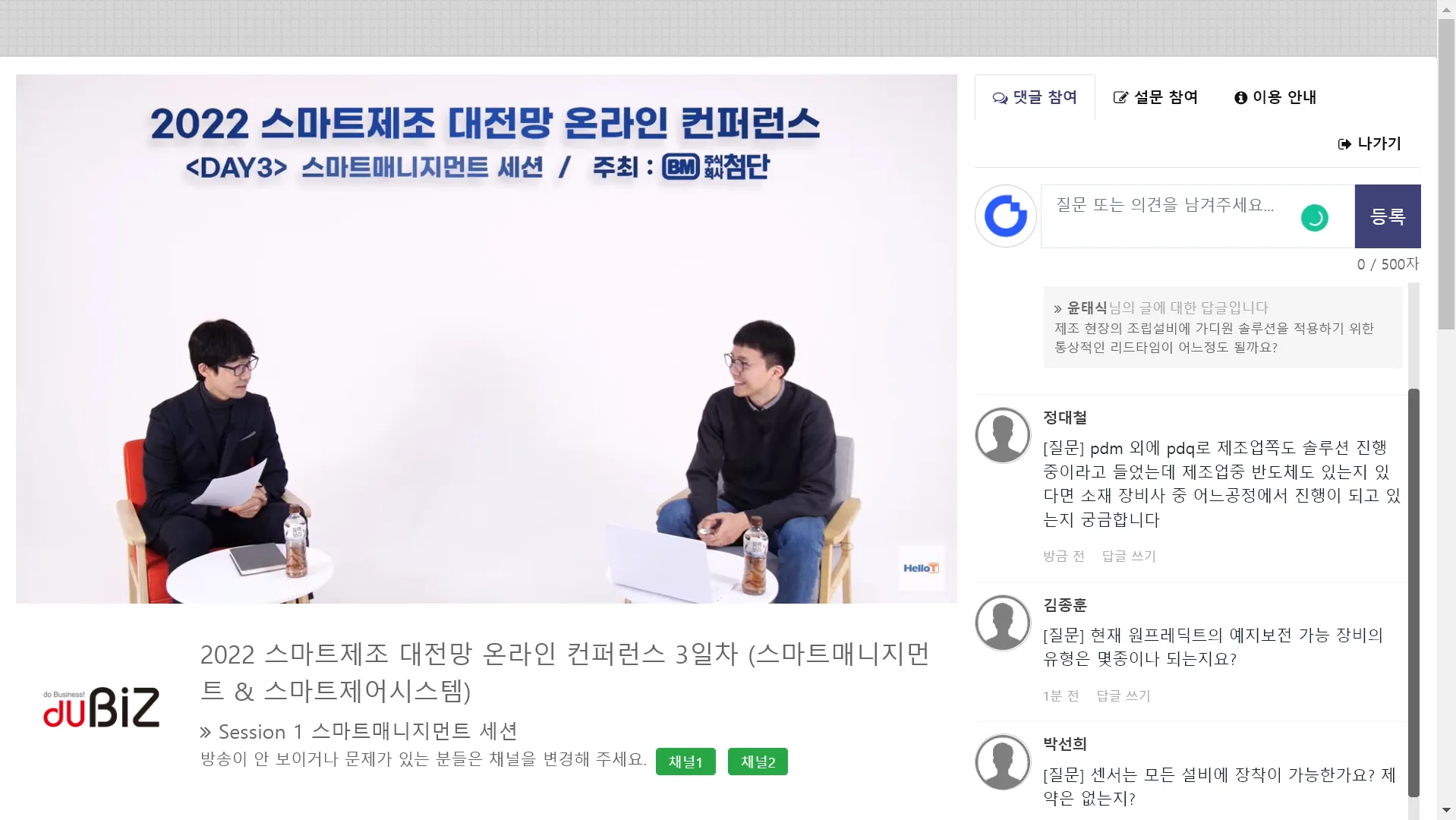Click the conference video player area
The width and height of the screenshot is (1456, 820).
click(x=487, y=339)
